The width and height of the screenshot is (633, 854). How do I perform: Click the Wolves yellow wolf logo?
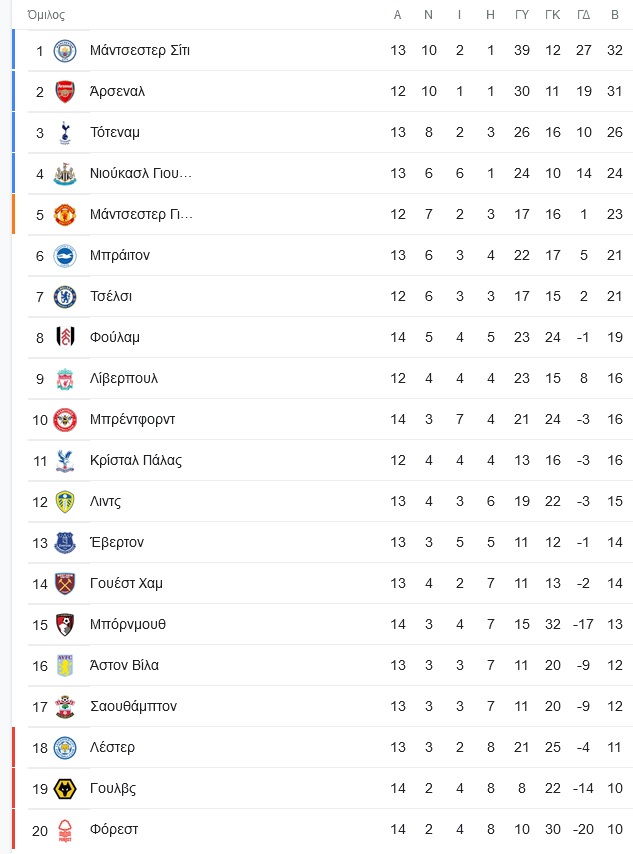pos(65,789)
